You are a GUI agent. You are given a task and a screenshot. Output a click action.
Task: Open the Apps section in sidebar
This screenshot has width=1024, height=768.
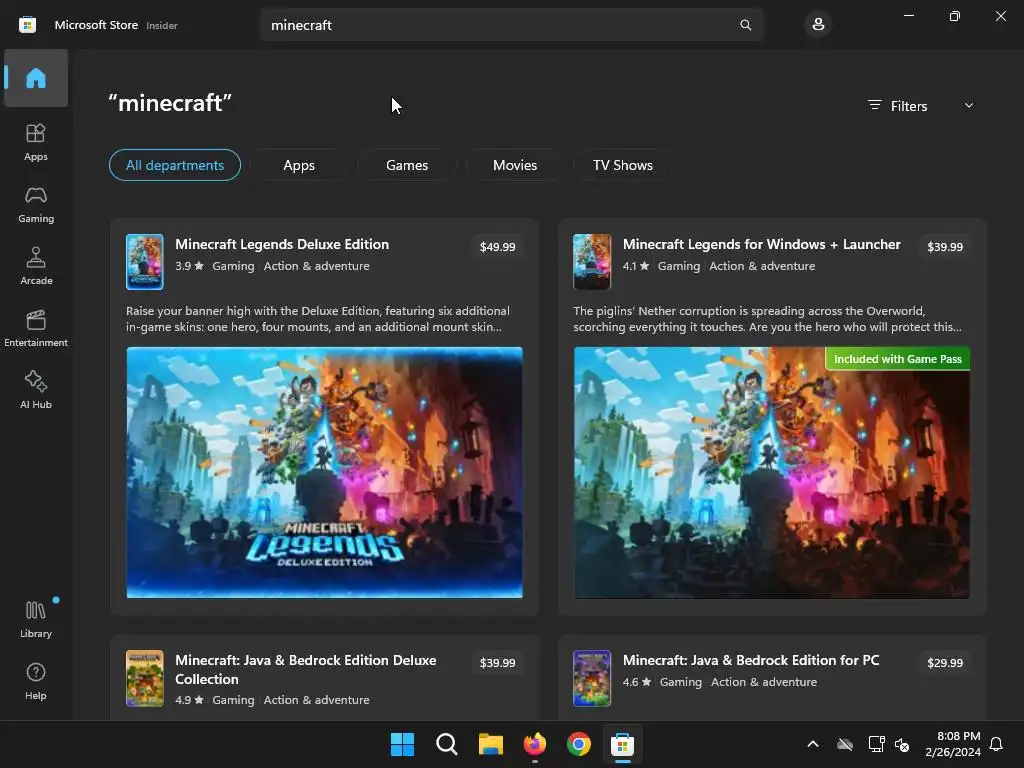coord(36,142)
